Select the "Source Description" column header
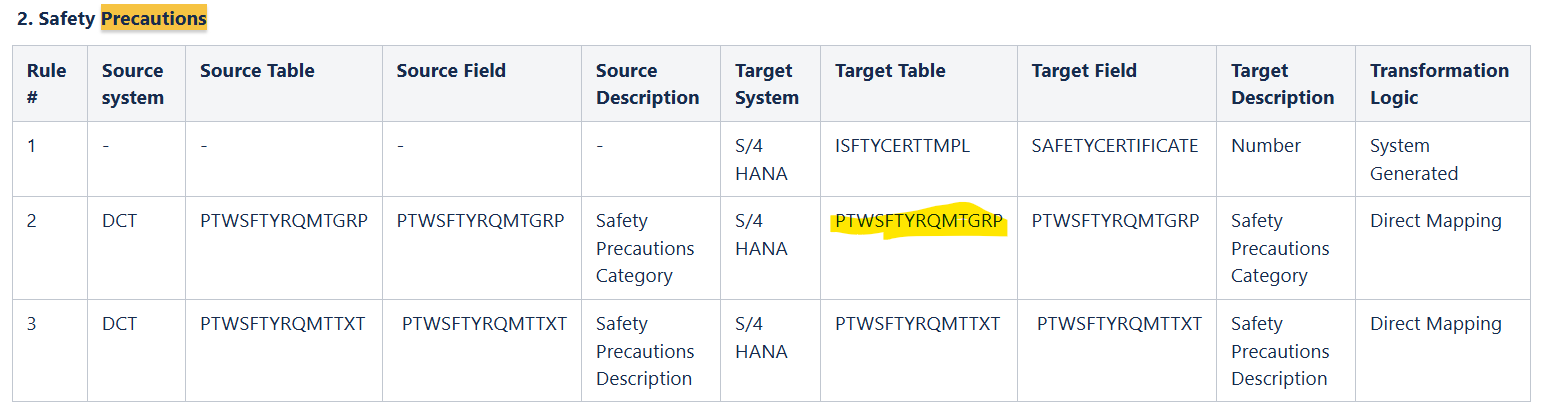Image resolution: width=1545 pixels, height=417 pixels. [x=647, y=84]
